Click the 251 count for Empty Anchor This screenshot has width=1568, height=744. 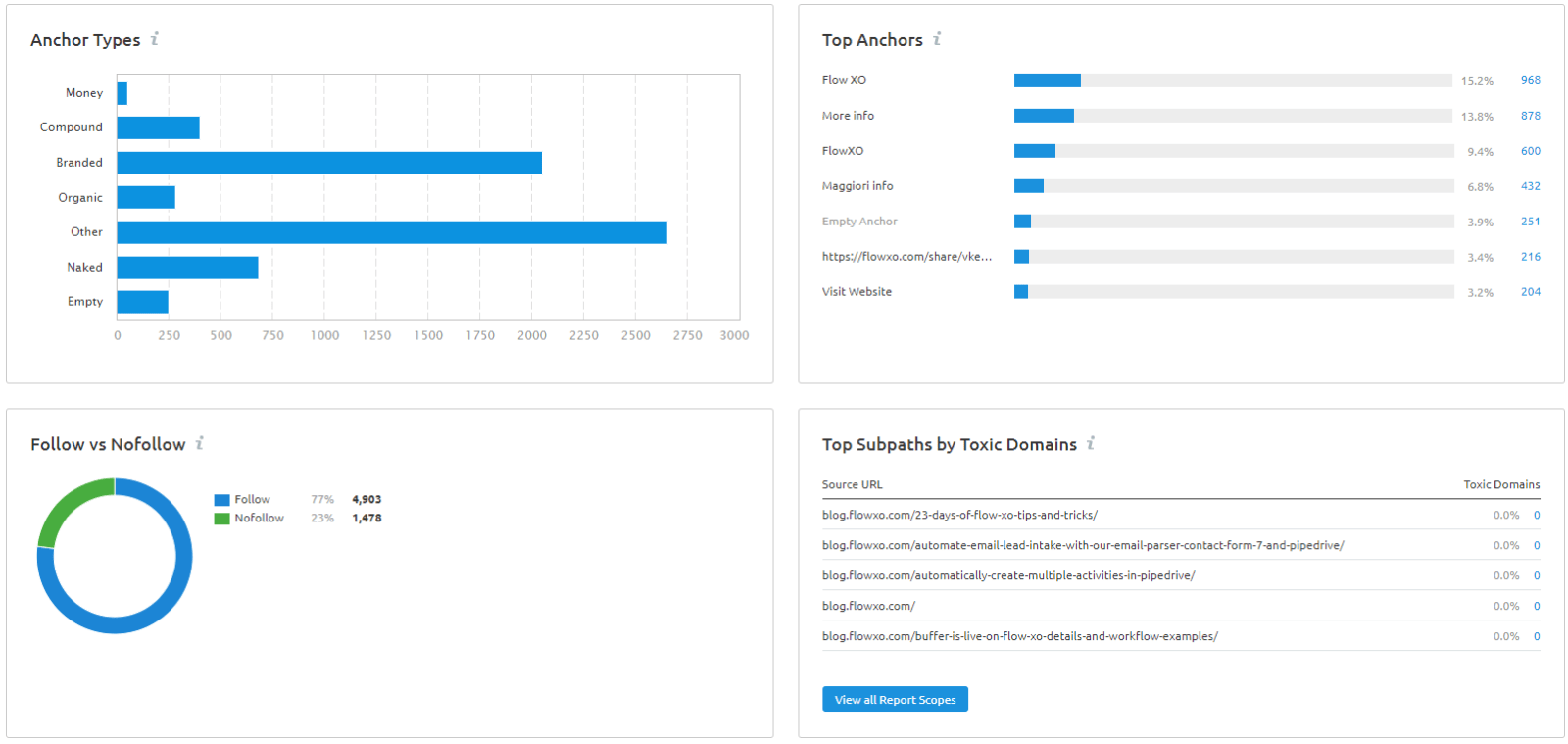click(1530, 222)
